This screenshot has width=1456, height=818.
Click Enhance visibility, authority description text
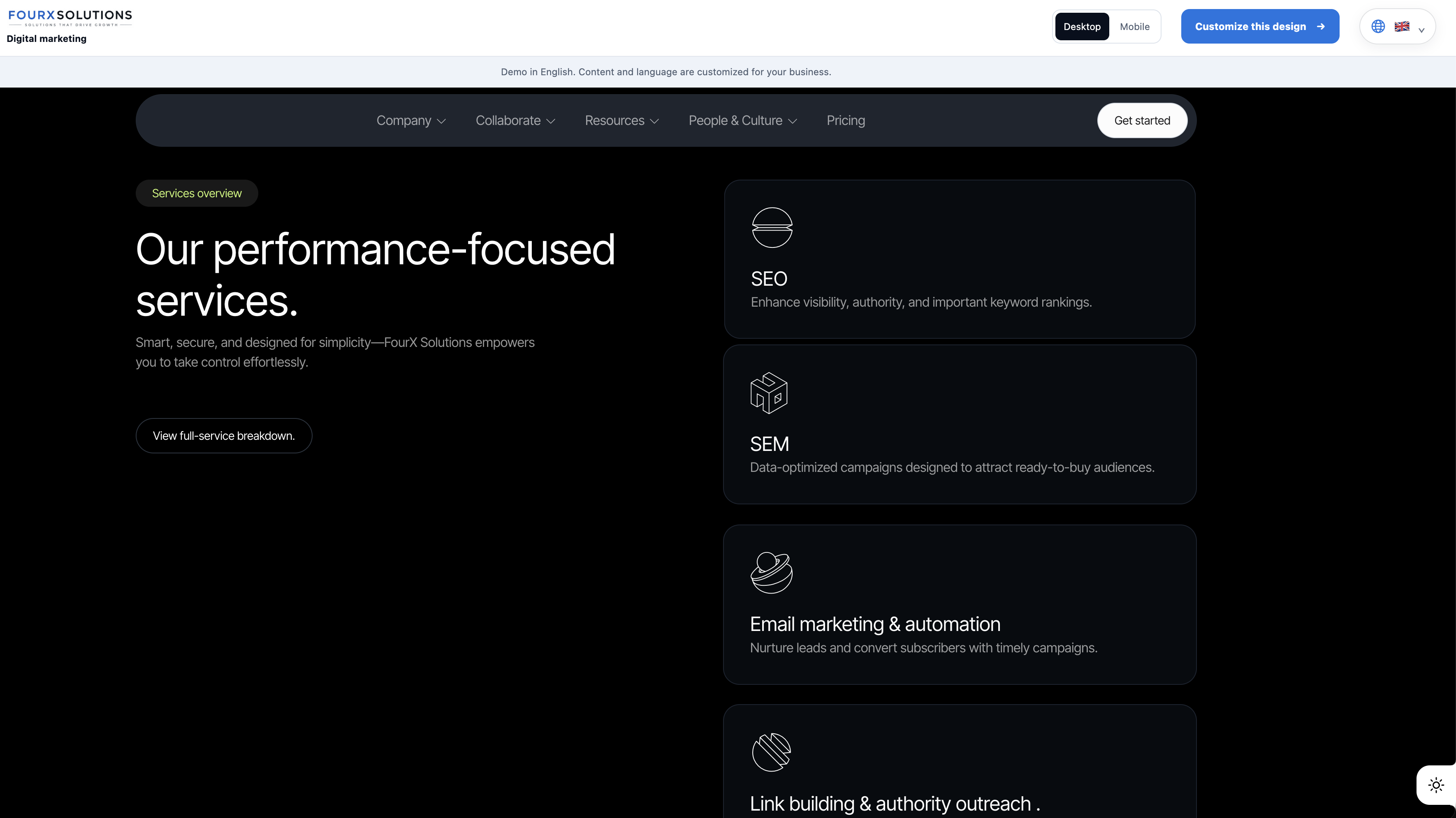coord(921,302)
